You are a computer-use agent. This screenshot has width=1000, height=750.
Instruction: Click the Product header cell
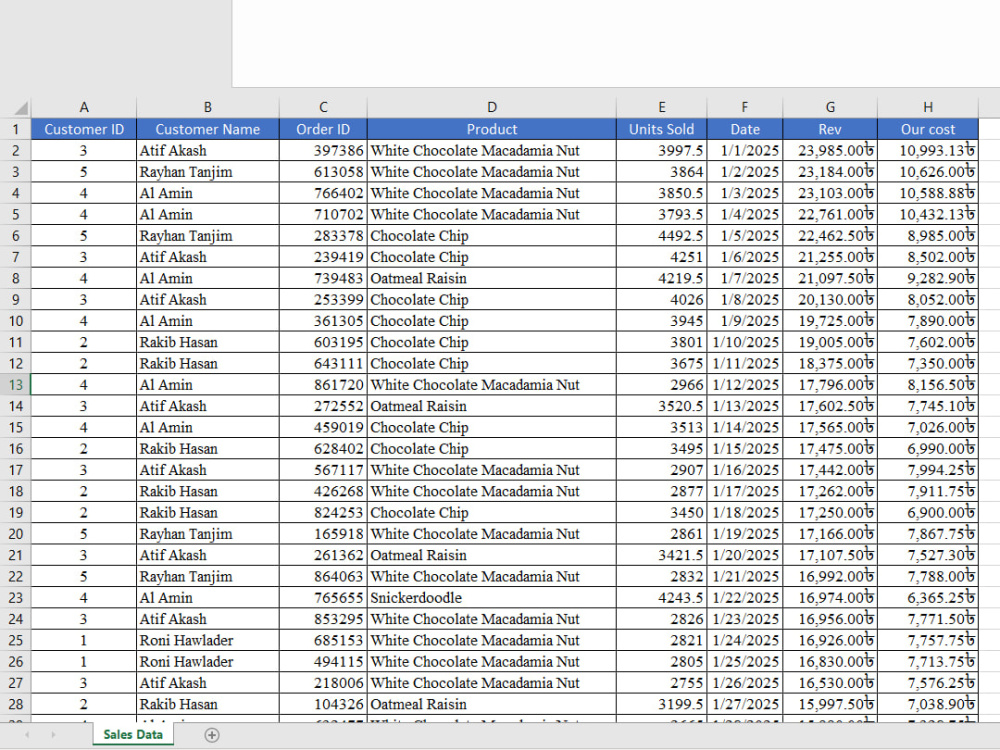click(x=492, y=129)
